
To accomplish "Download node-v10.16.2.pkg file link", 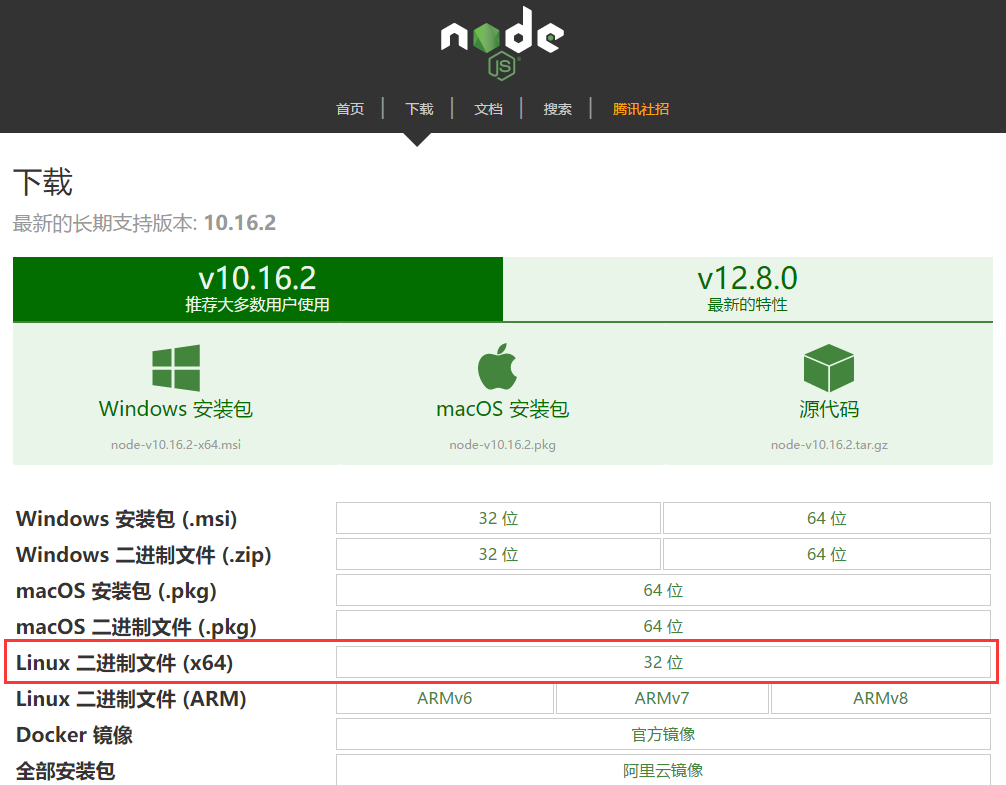I will click(502, 444).
